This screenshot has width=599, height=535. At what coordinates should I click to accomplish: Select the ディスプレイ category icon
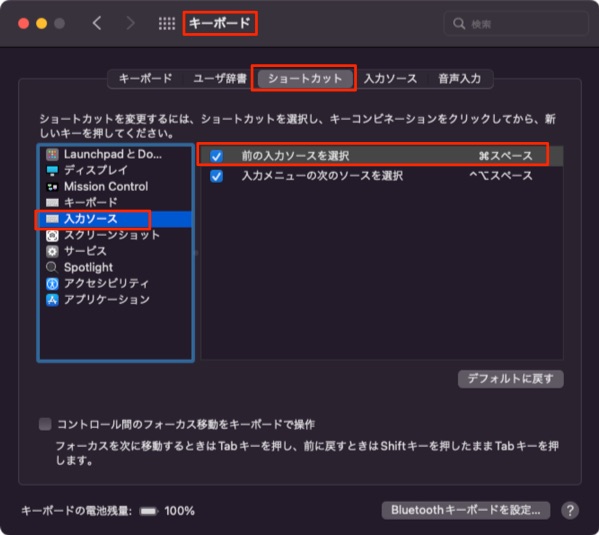(x=52, y=170)
